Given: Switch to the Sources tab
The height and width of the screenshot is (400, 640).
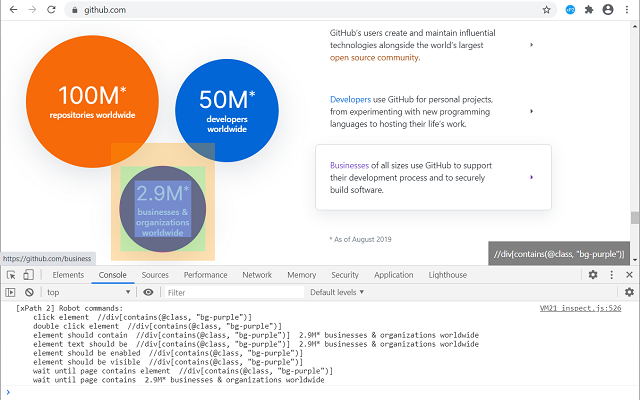Looking at the screenshot, I should [155, 275].
